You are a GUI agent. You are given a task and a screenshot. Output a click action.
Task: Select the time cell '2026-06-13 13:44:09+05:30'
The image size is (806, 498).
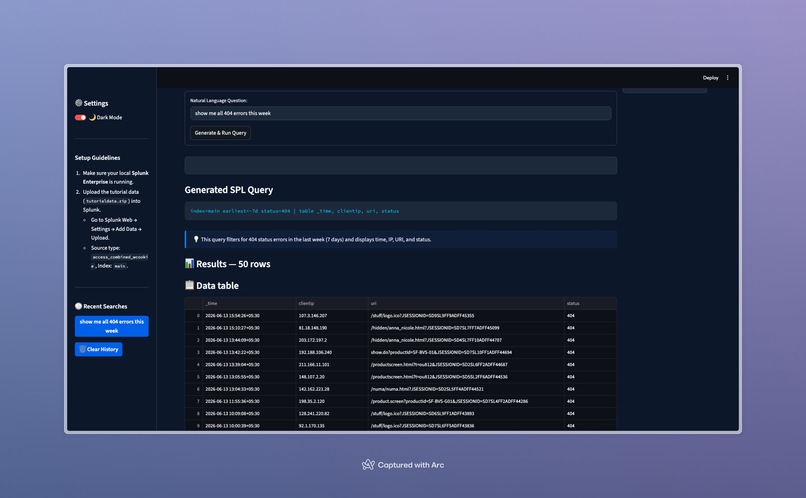pos(249,340)
